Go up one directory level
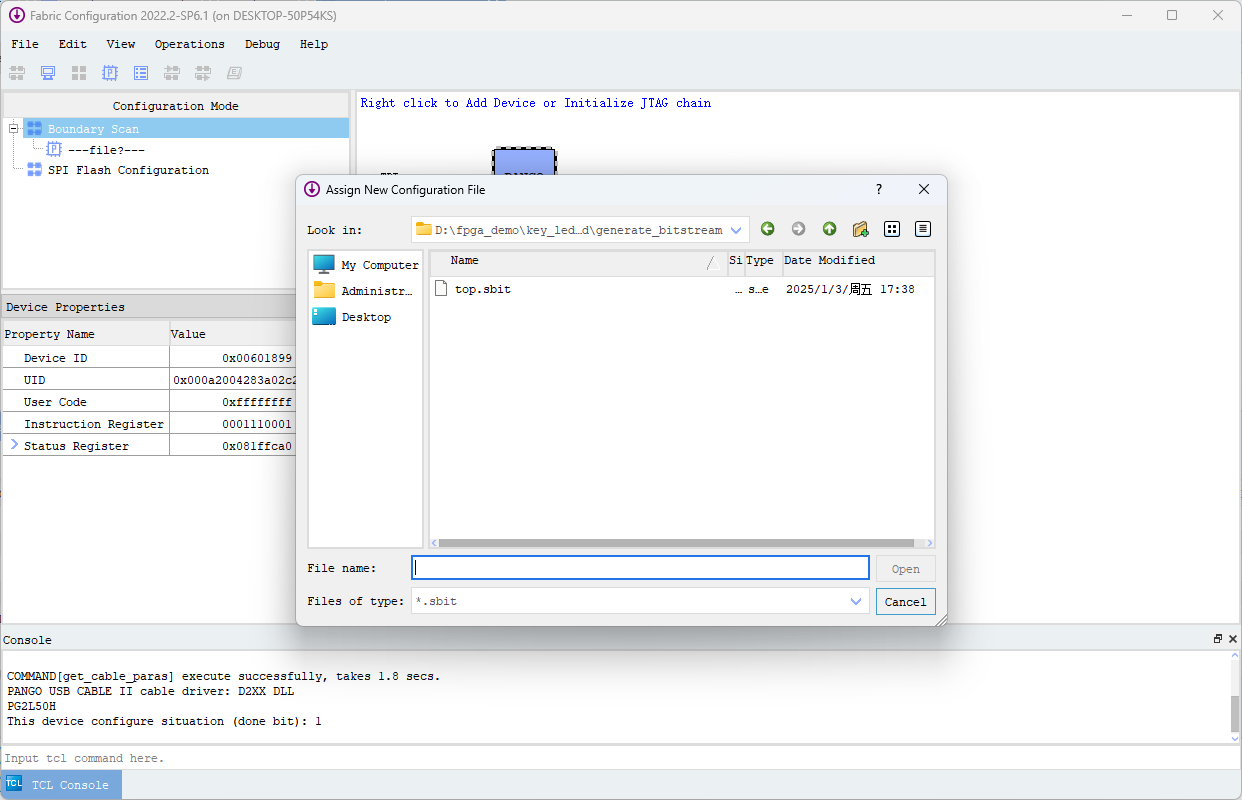 click(829, 229)
